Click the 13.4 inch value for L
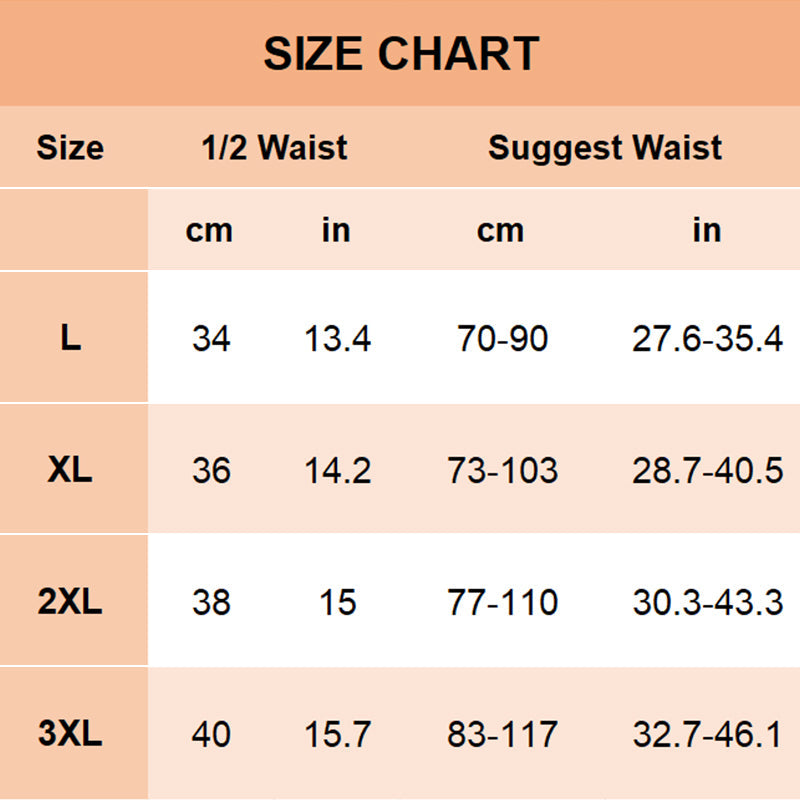800x800 pixels. [x=337, y=339]
